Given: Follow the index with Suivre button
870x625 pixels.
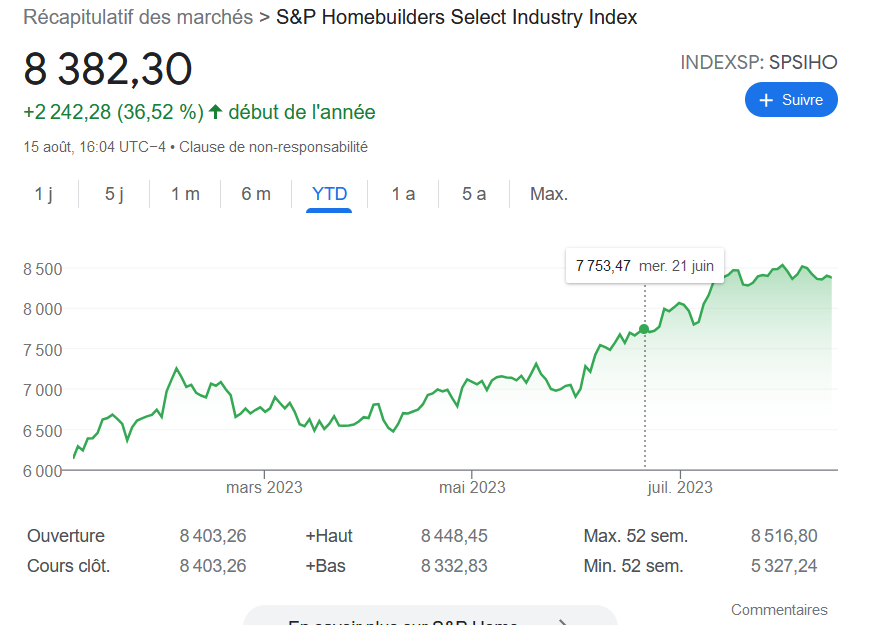Looking at the screenshot, I should click(x=791, y=100).
